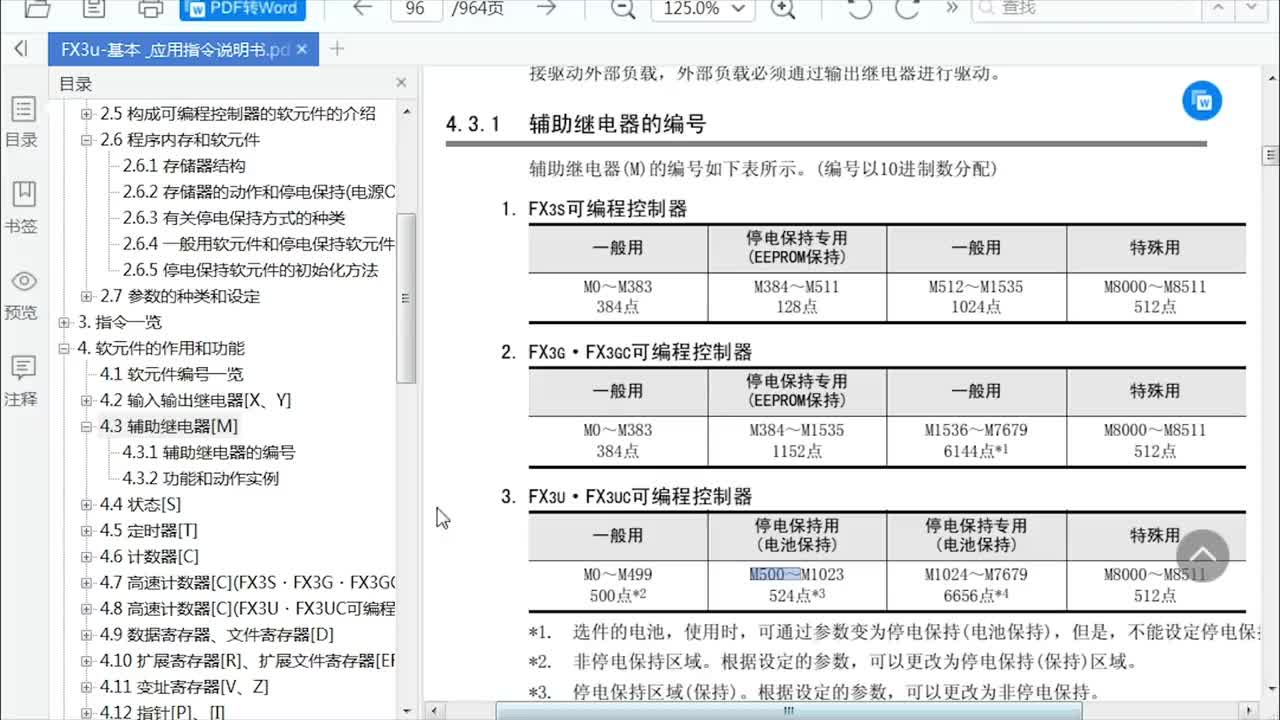
Task: Go to next page with right arrow
Action: (x=546, y=8)
